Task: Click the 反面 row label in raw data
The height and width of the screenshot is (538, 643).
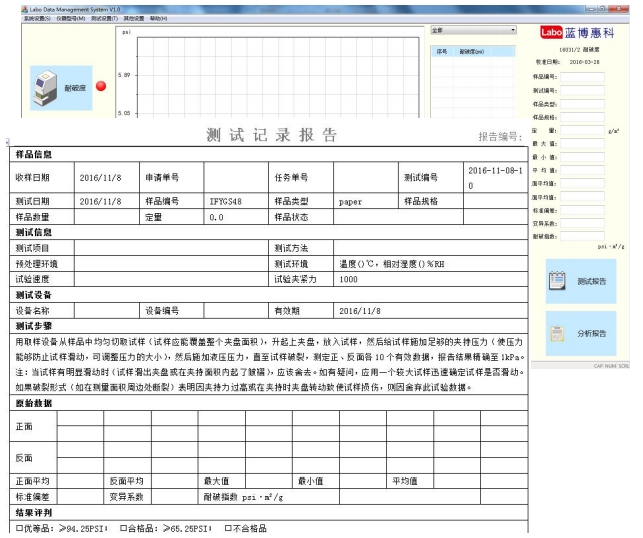Action: tap(24, 458)
